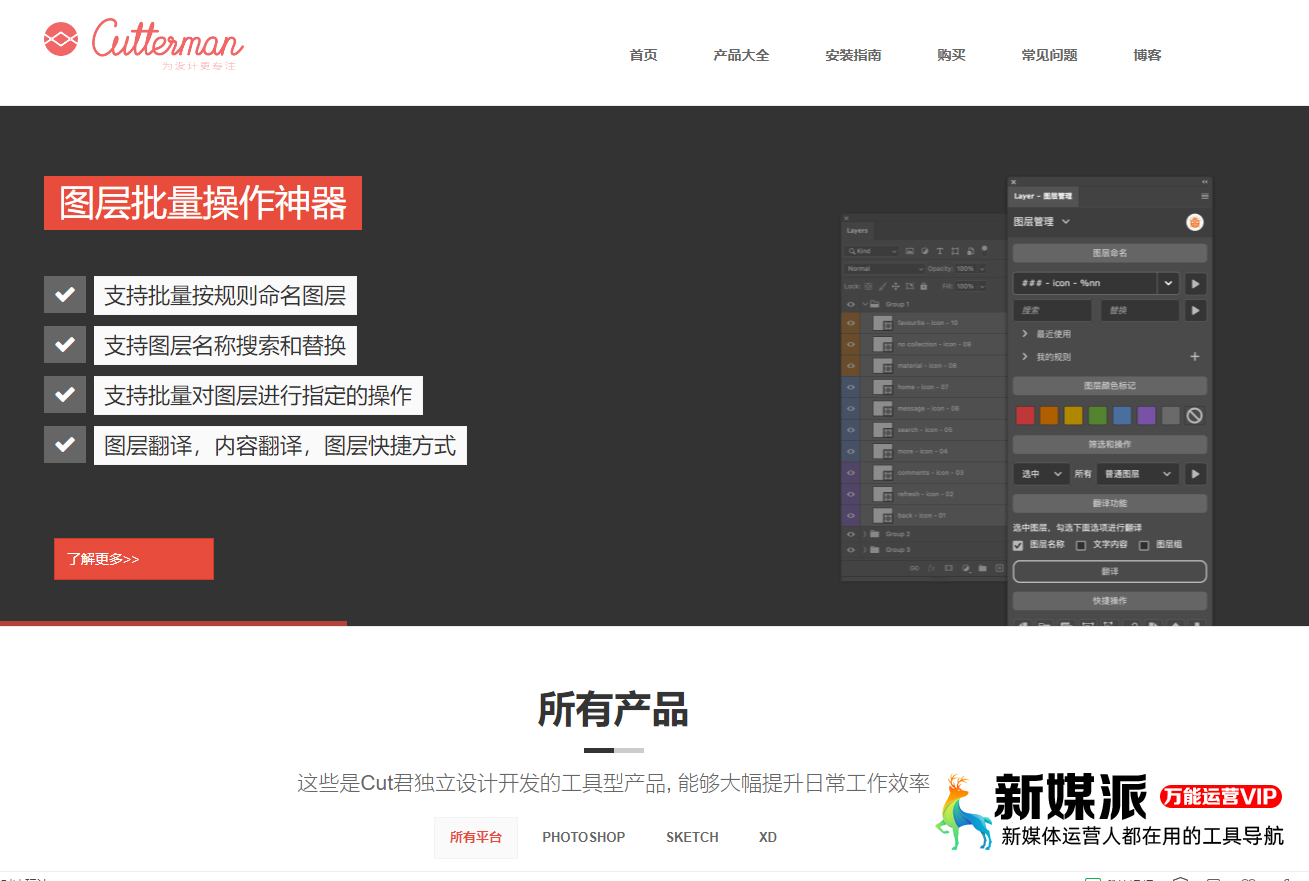
Task: Select the pixel layer filter icon
Action: click(909, 251)
